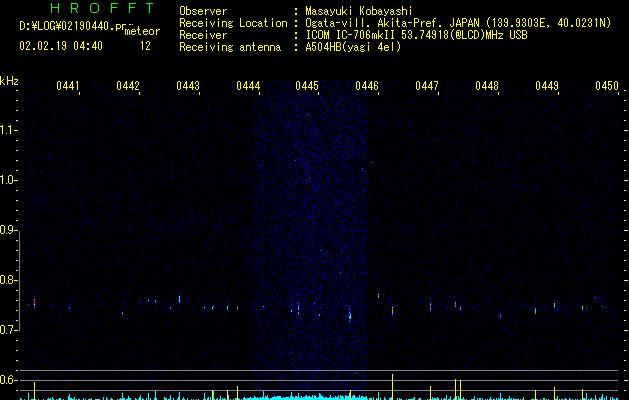Click the HROFFT title text
The image size is (629, 400).
(103, 8)
